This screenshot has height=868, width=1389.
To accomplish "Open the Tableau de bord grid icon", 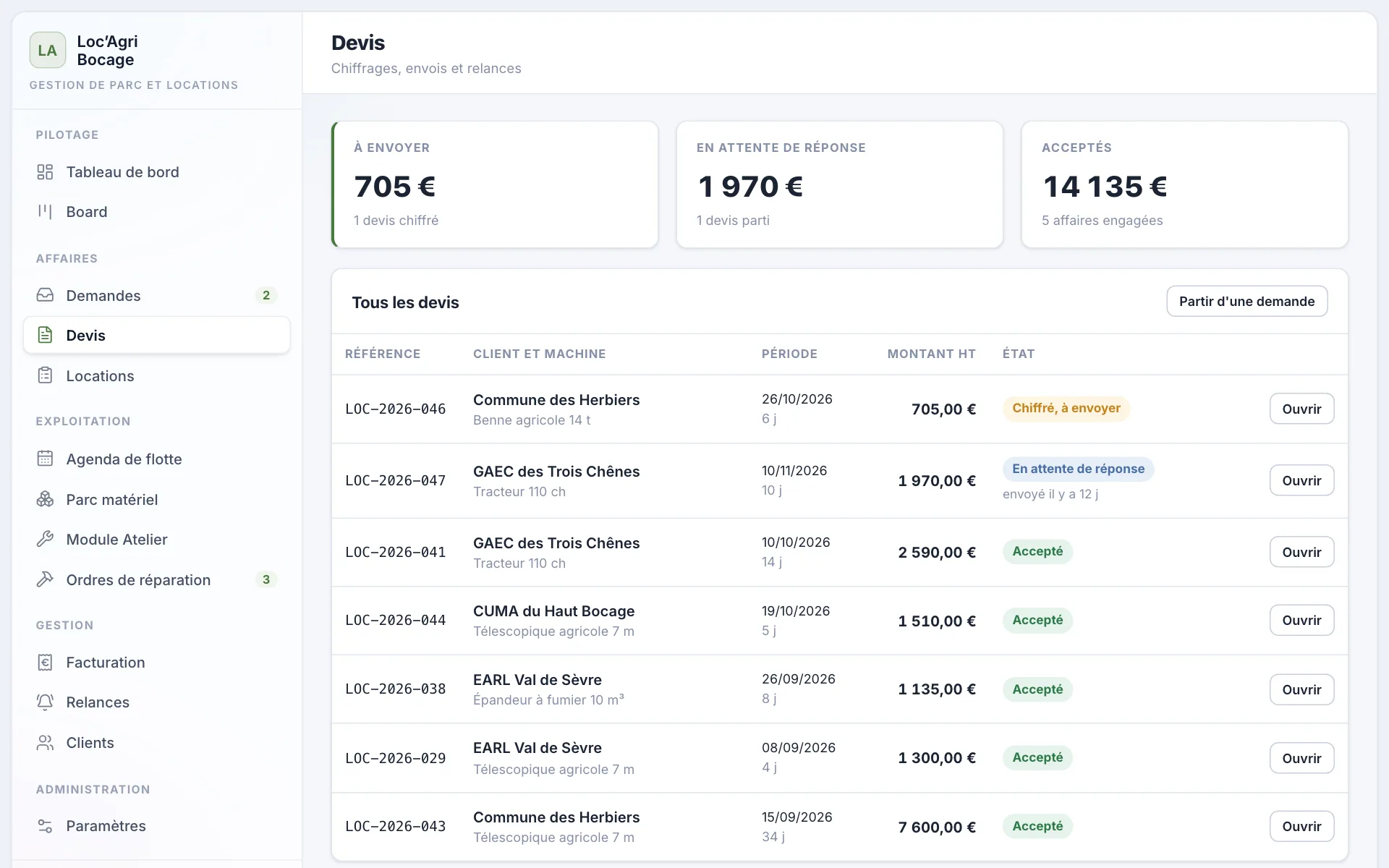I will tap(45, 172).
